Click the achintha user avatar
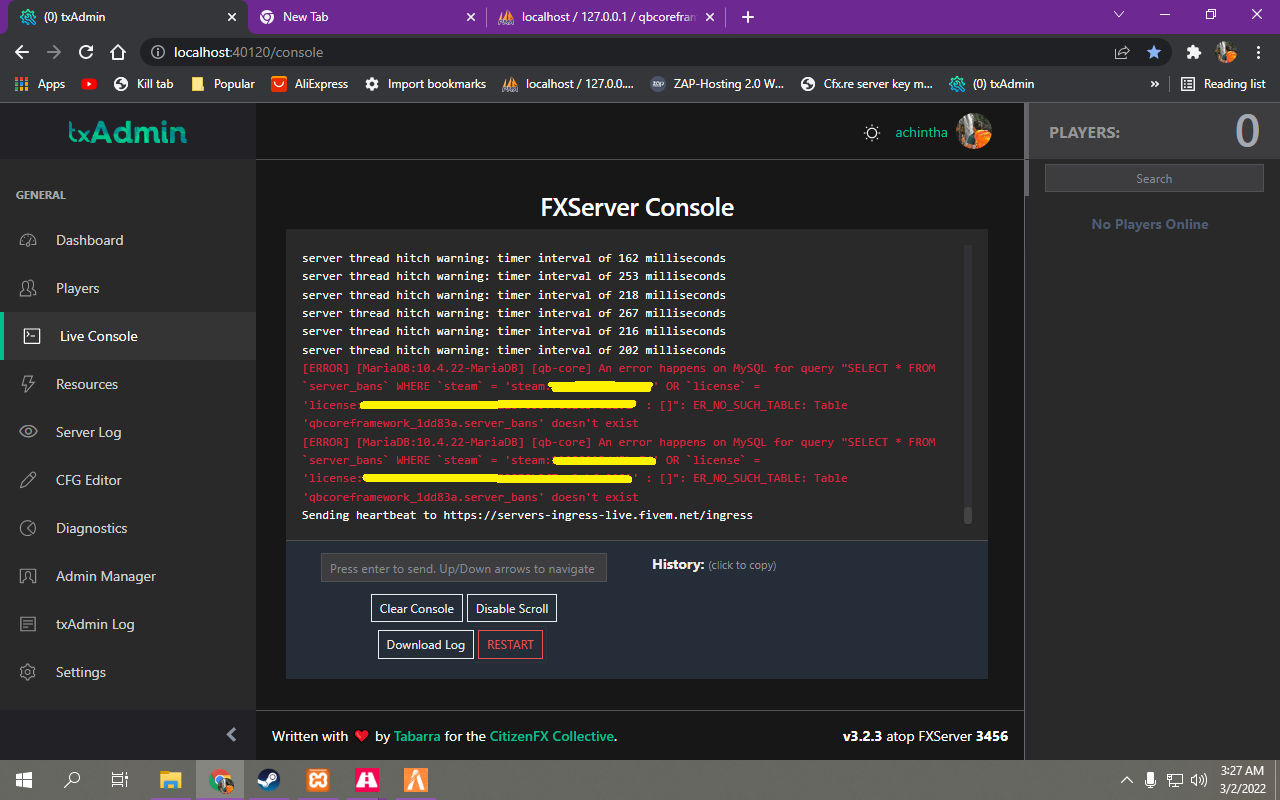Viewport: 1280px width, 800px height. tap(974, 132)
